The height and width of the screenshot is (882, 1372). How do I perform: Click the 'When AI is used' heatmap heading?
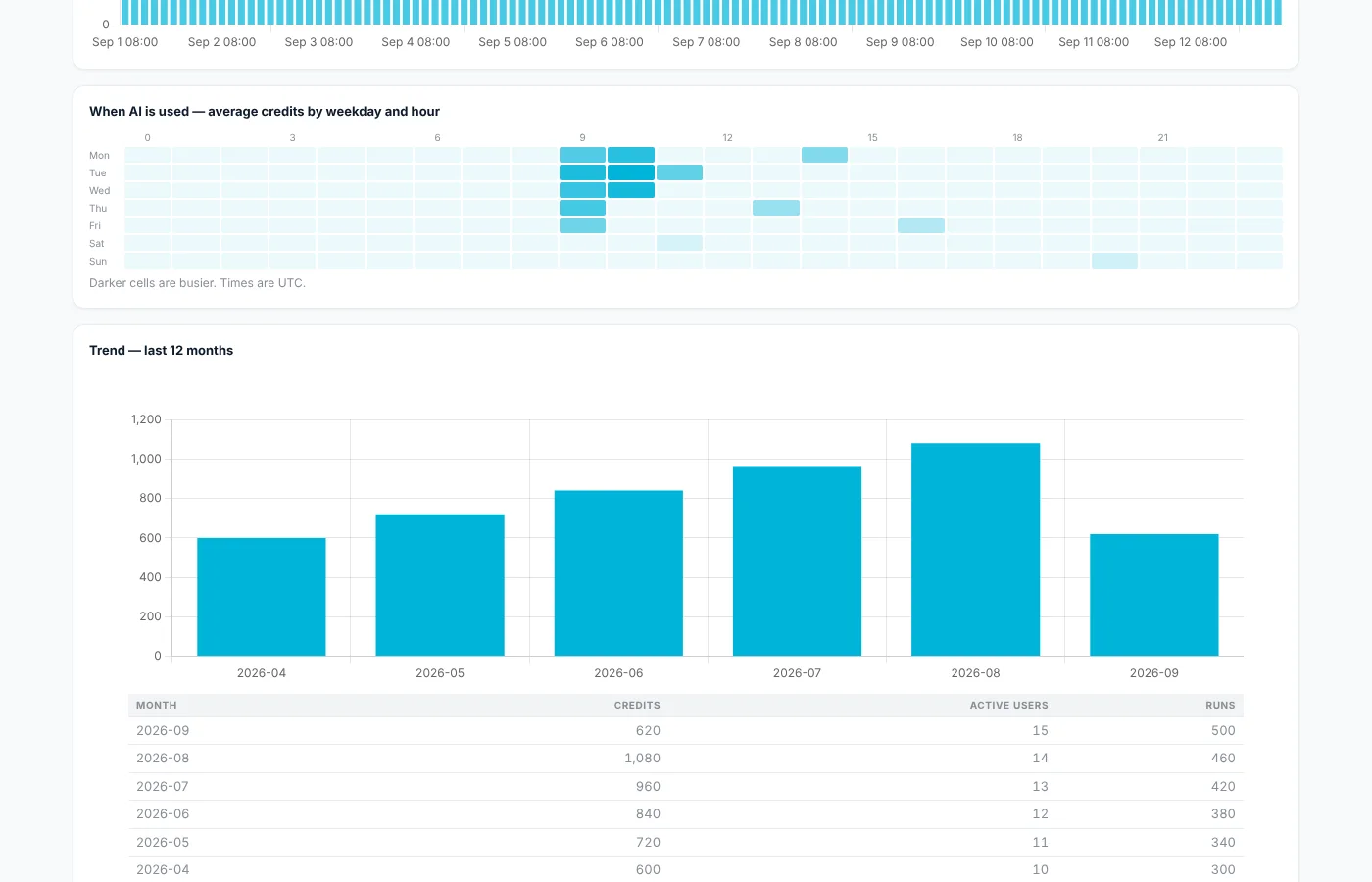tap(265, 111)
